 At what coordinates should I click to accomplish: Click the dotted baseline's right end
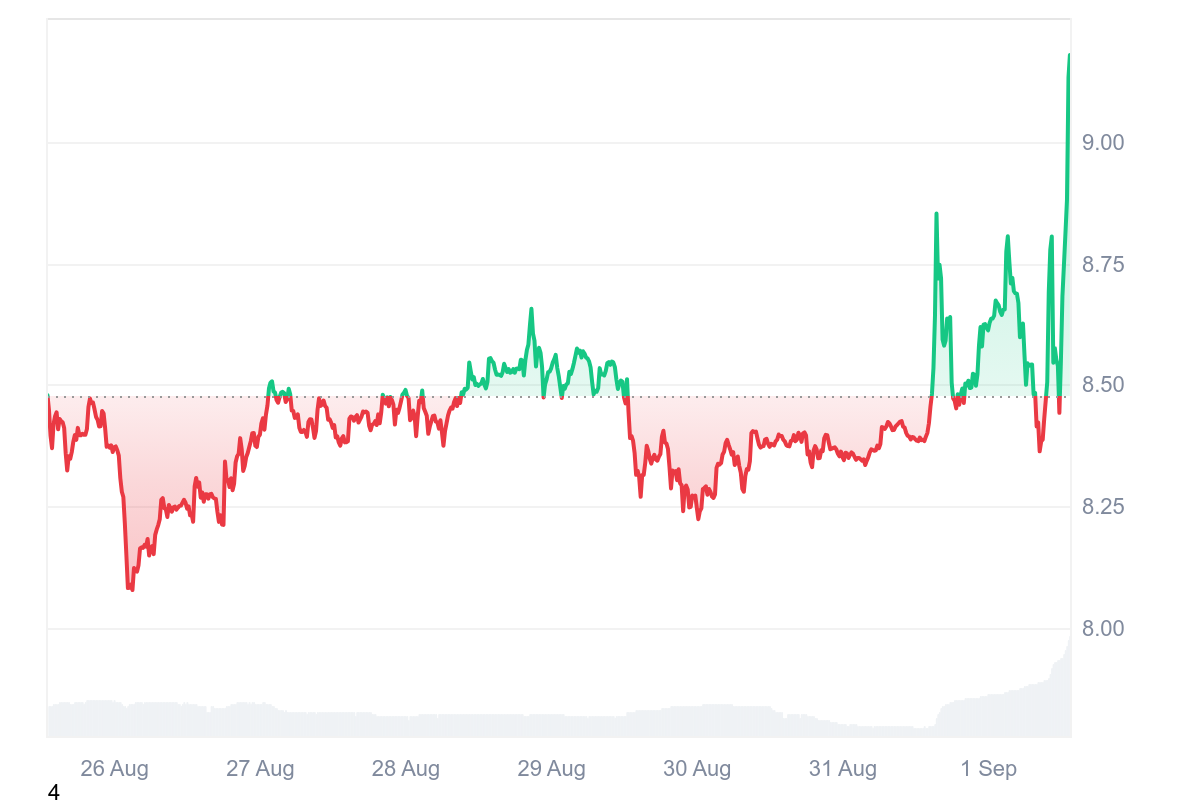pyautogui.click(x=1068, y=397)
